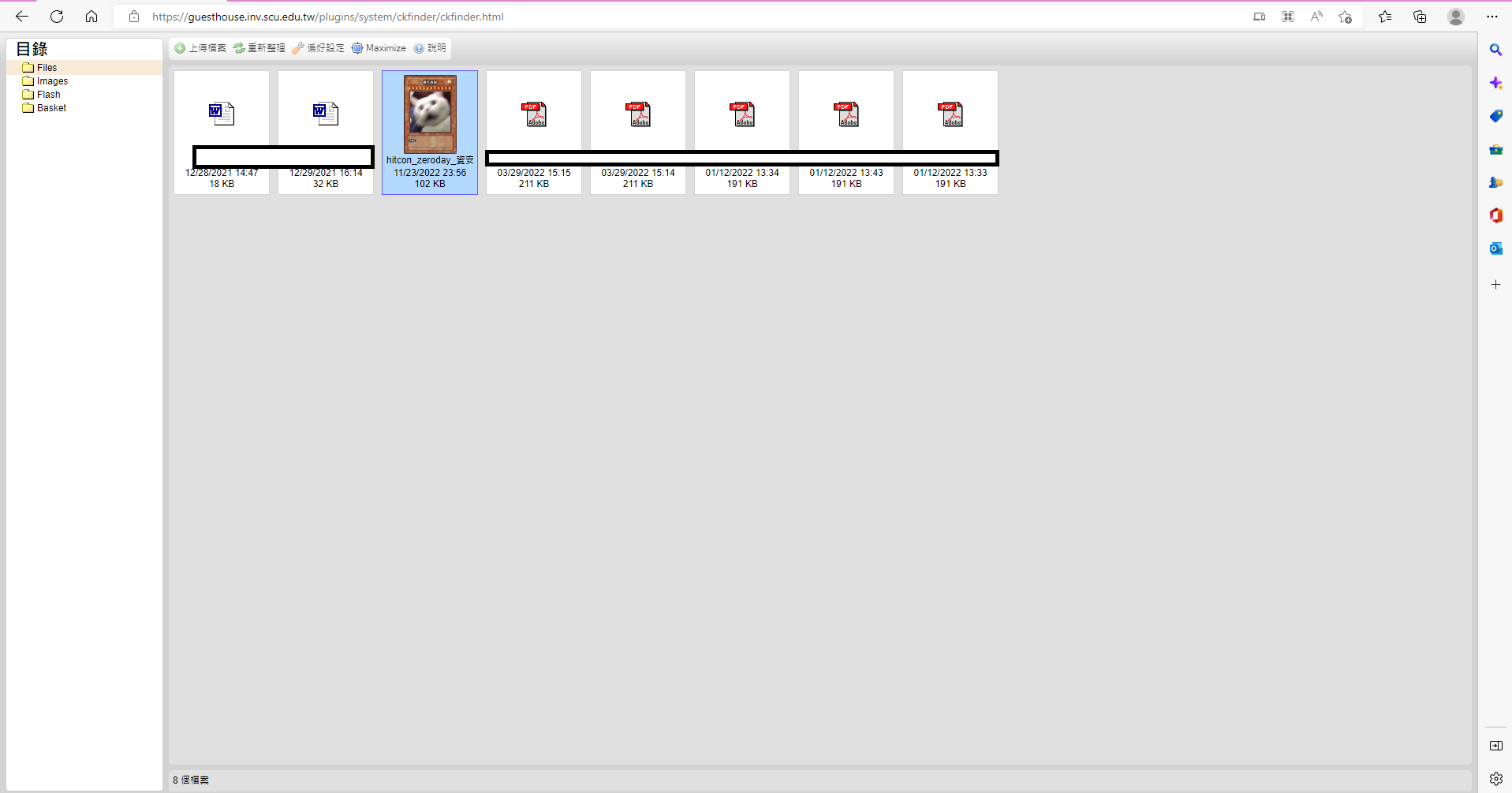1512x793 pixels.
Task: Open the browser profile avatar
Action: (1456, 17)
